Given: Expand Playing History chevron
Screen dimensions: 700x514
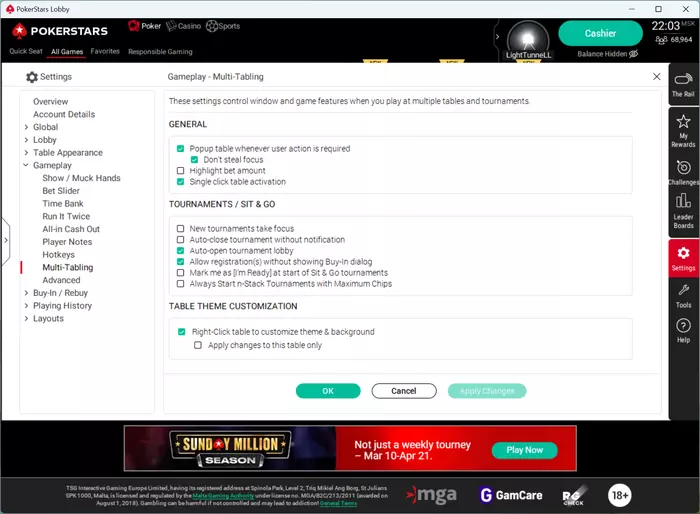Looking at the screenshot, I should (26, 305).
